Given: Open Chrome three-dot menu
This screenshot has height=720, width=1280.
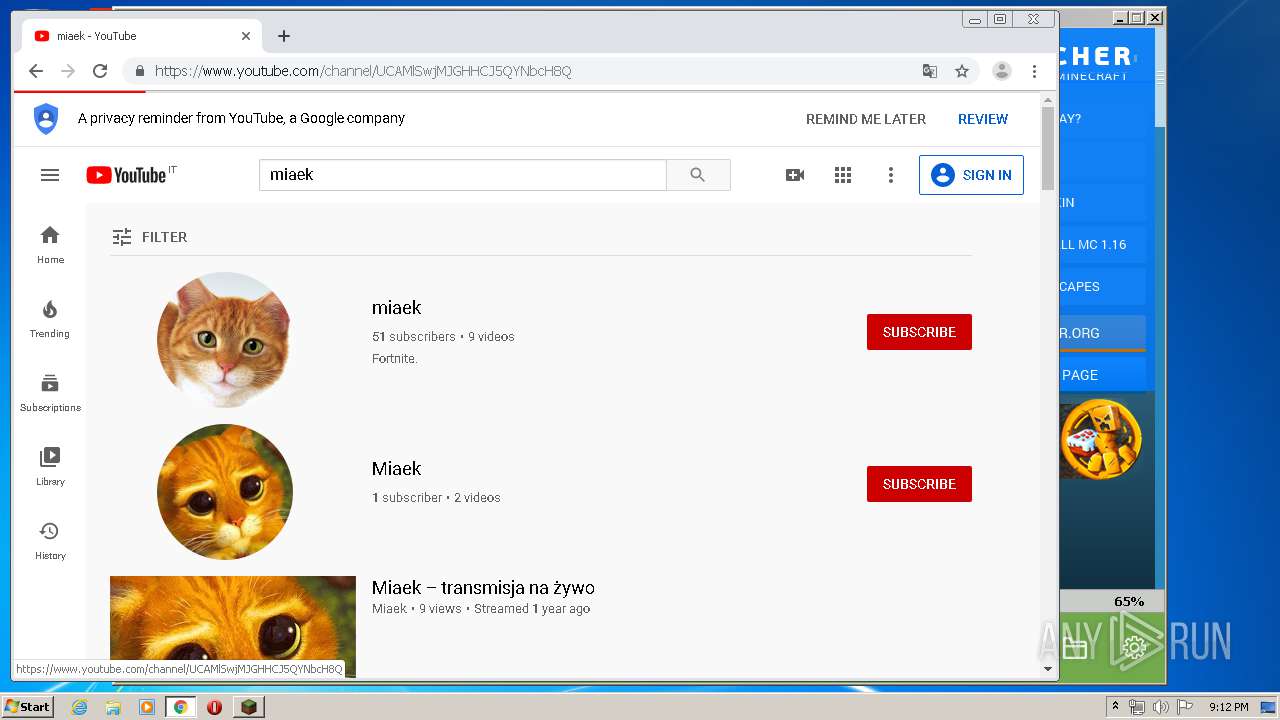Looking at the screenshot, I should point(1035,71).
